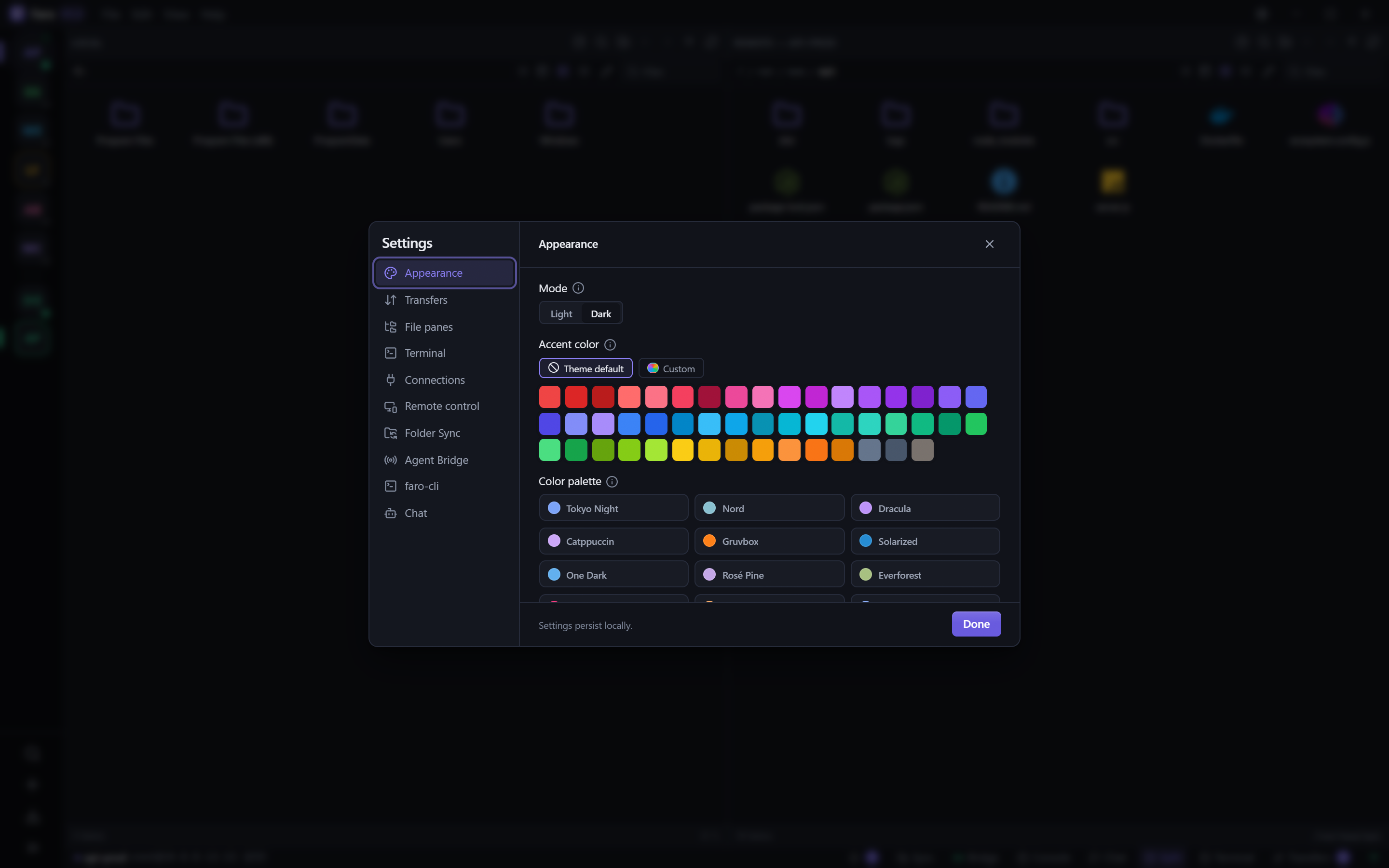Click the Folder Sync icon
1389x868 pixels.
[x=390, y=433]
